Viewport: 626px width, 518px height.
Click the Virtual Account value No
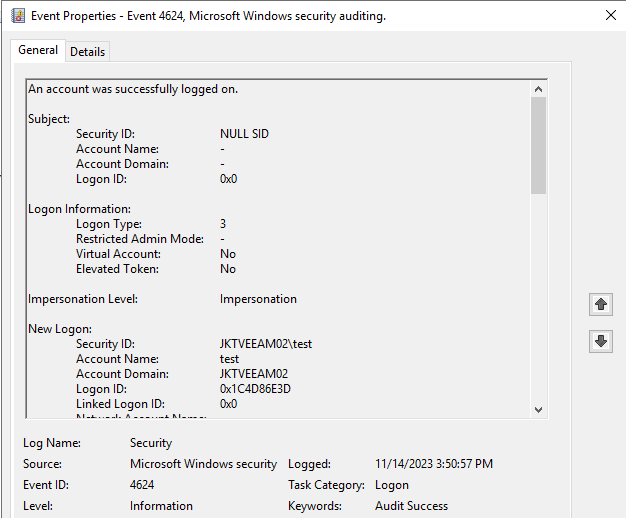click(x=228, y=254)
